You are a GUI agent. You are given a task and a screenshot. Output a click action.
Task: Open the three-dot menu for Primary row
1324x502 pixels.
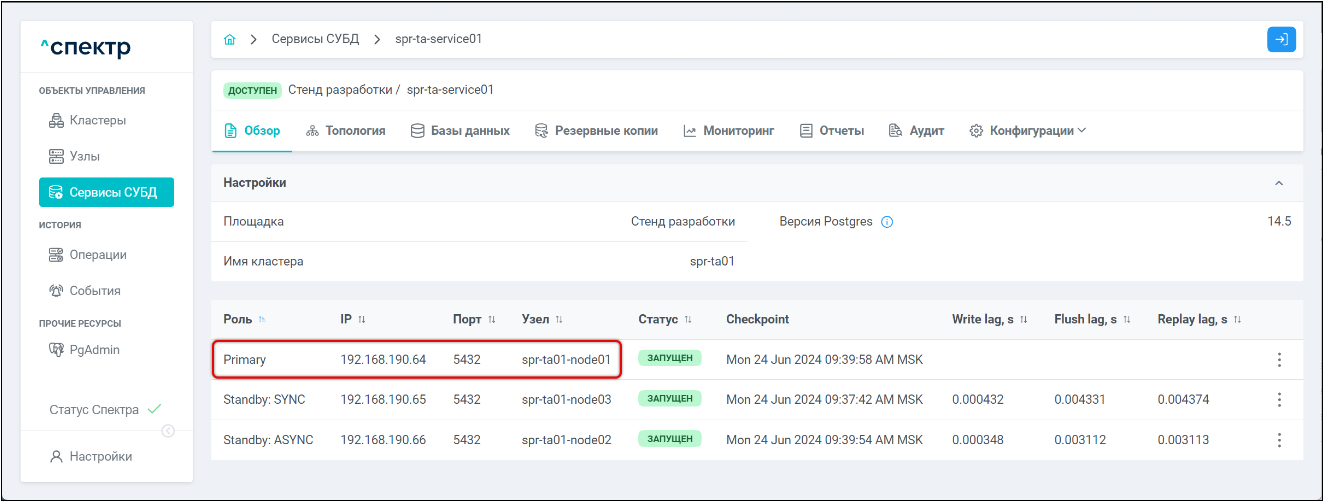[x=1279, y=360]
